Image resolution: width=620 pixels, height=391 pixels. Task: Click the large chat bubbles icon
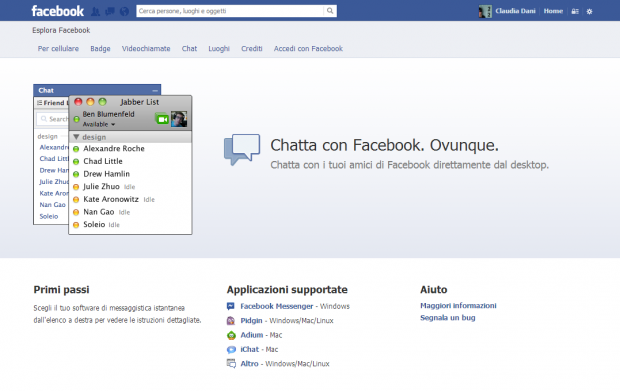click(242, 149)
